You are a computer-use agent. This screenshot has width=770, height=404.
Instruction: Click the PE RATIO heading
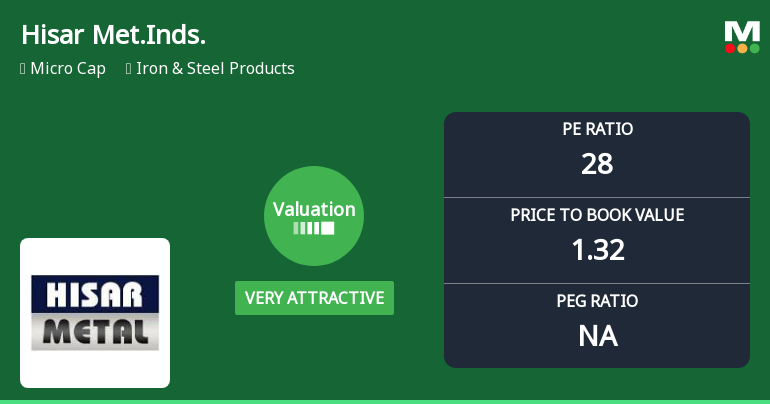pos(597,129)
